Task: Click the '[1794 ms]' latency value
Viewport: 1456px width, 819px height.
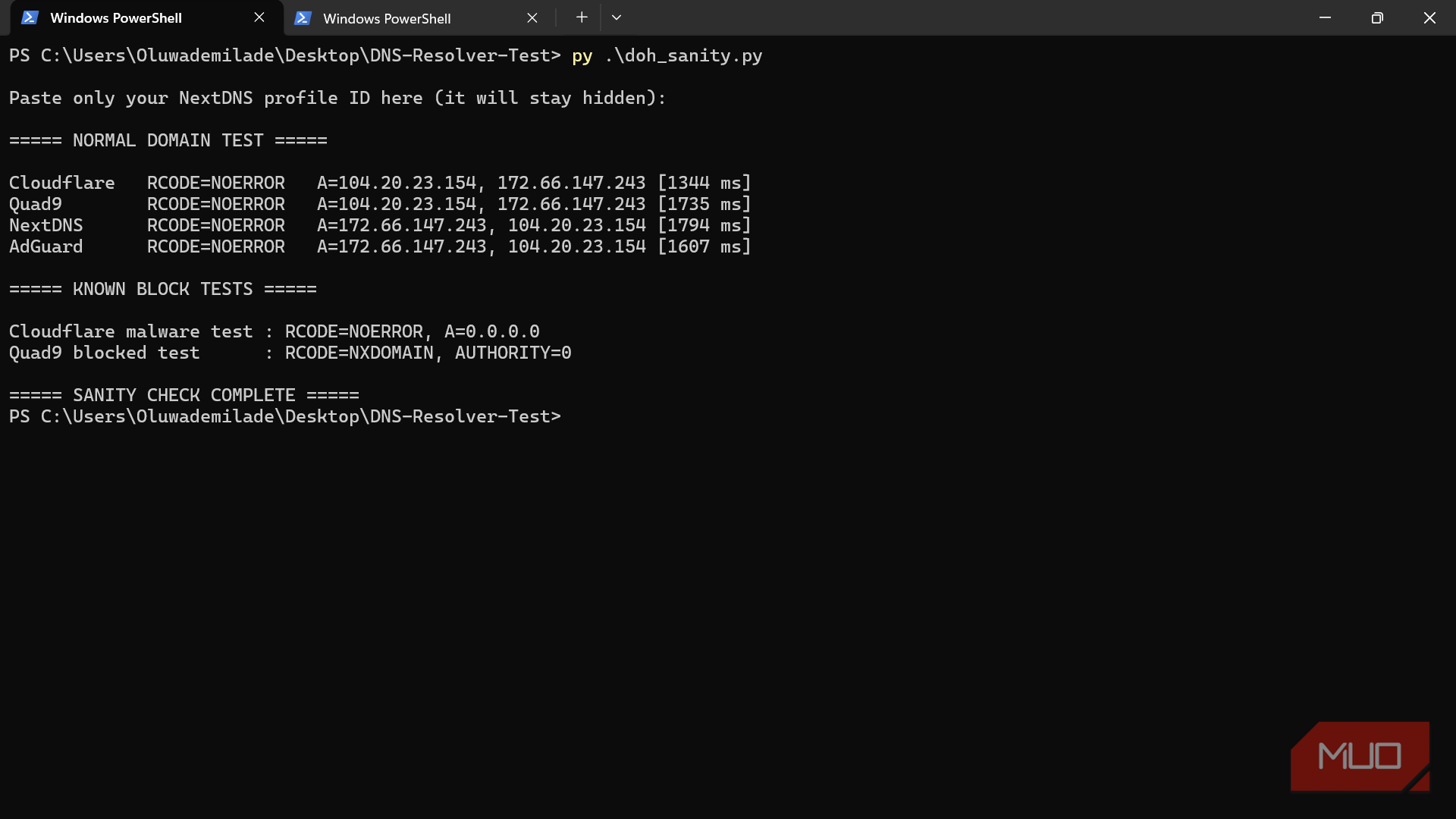Action: click(704, 226)
